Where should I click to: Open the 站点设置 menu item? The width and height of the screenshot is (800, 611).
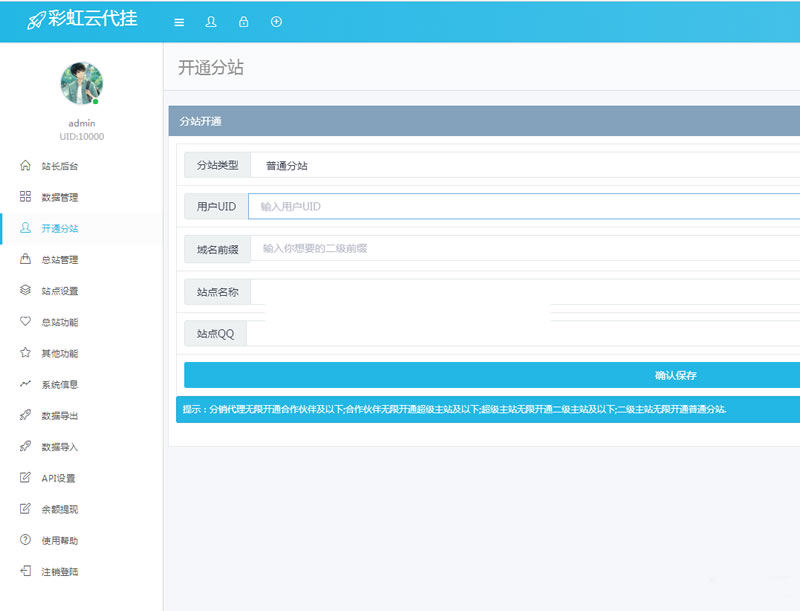tap(82, 291)
